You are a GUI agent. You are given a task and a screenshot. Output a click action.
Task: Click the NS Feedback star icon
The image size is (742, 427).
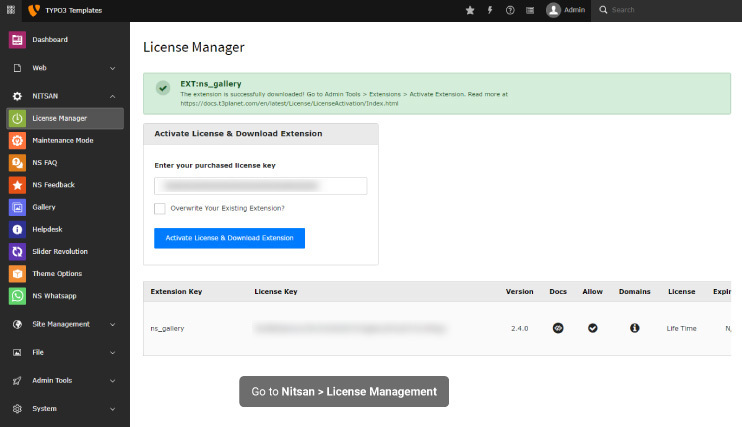18,185
